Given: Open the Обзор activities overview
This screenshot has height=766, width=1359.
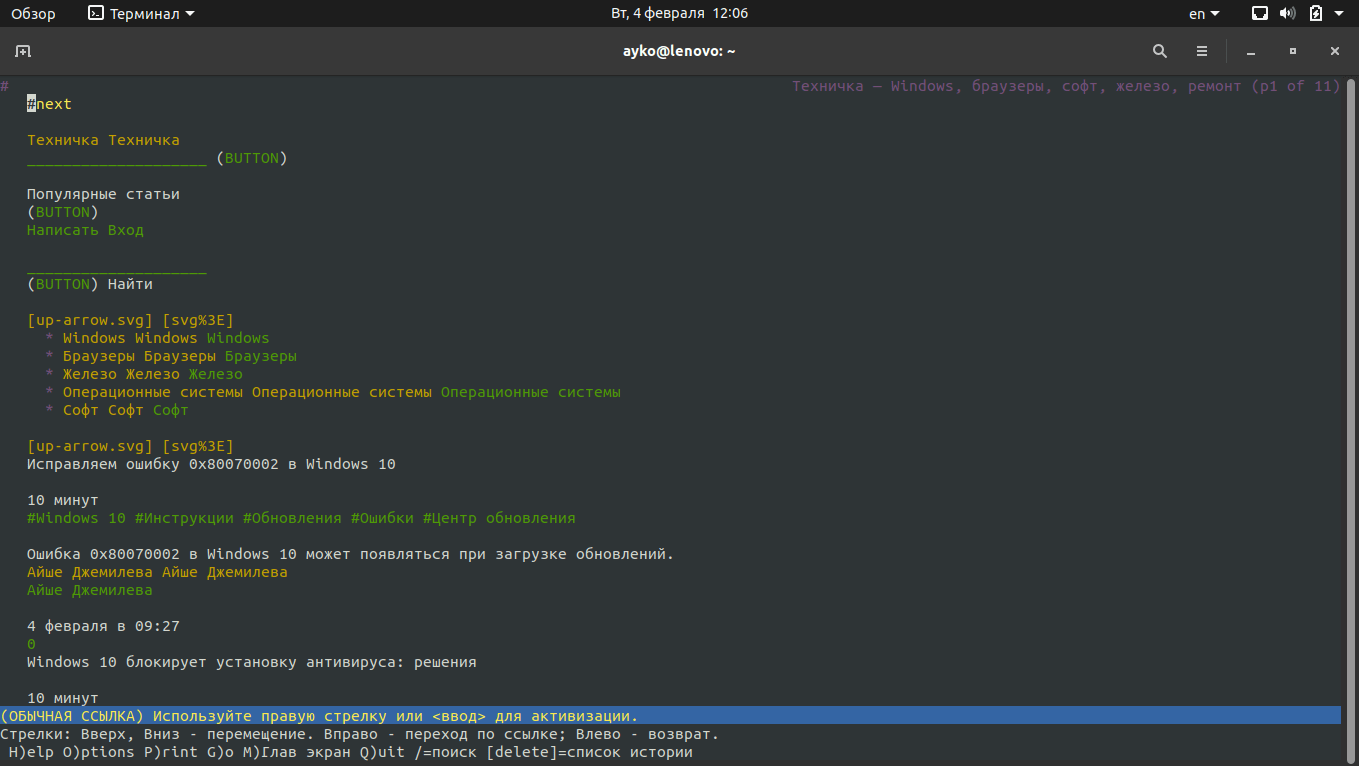Looking at the screenshot, I should [33, 14].
